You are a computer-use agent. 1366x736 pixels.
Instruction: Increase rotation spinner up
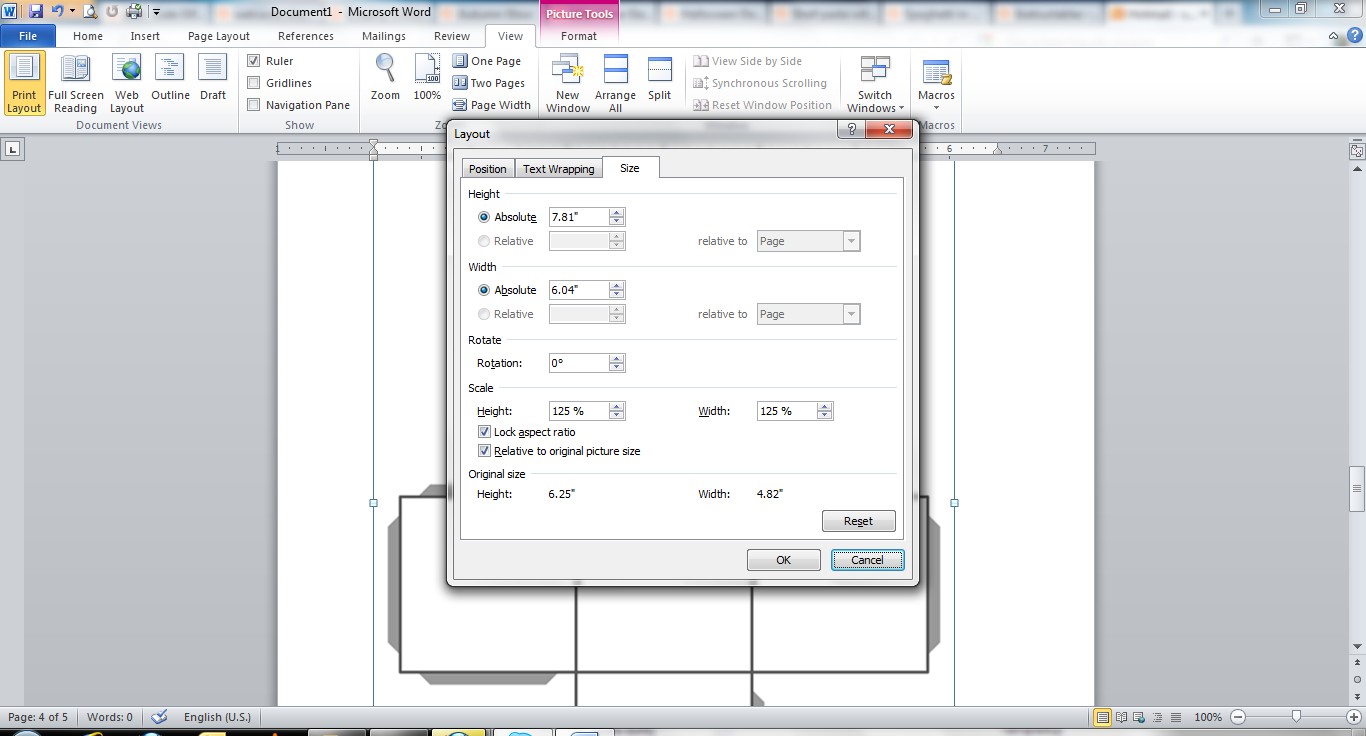(617, 359)
